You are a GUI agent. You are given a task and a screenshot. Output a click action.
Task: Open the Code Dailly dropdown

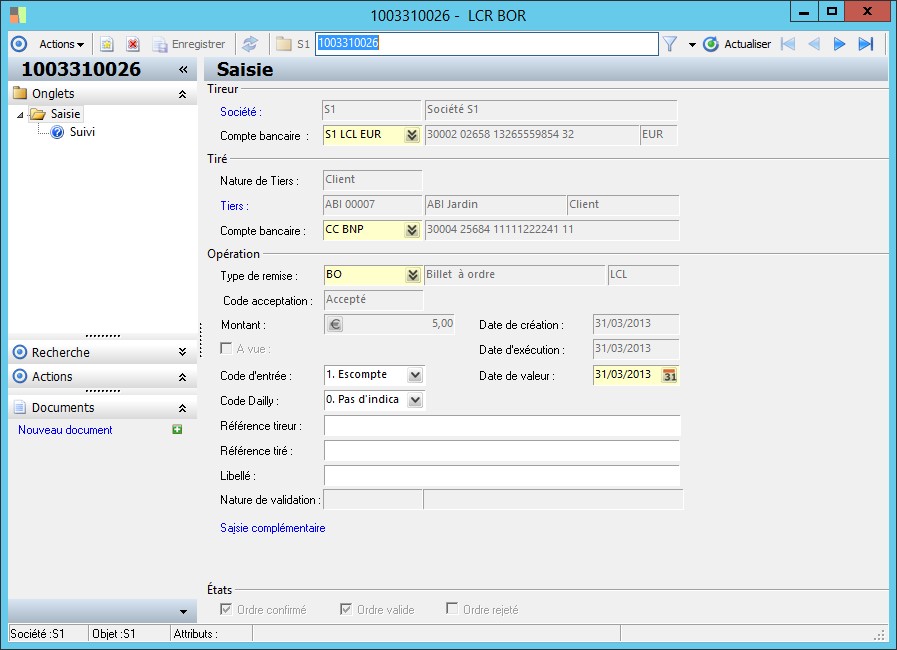[415, 400]
